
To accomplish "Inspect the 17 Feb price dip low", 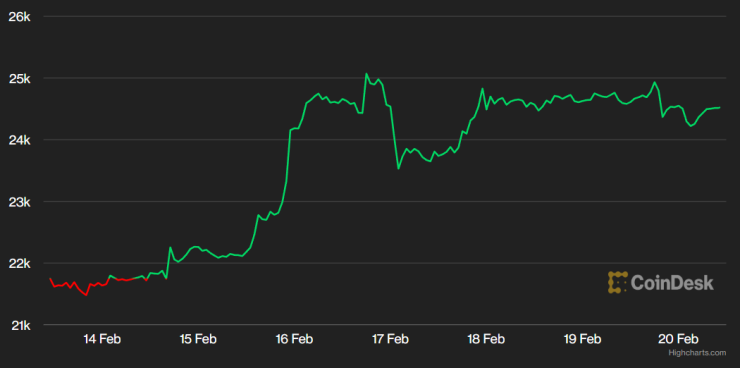I will [x=398, y=168].
